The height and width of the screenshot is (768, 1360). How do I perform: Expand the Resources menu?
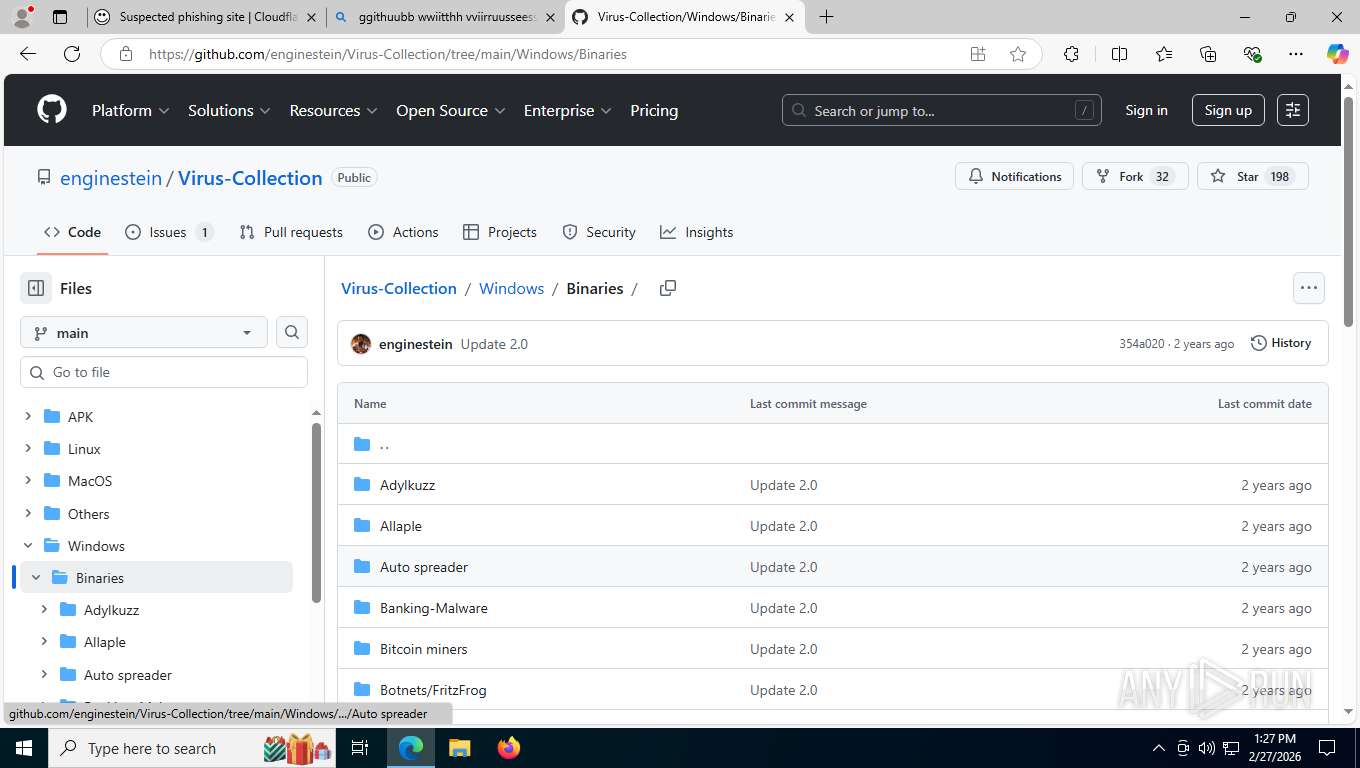click(333, 110)
